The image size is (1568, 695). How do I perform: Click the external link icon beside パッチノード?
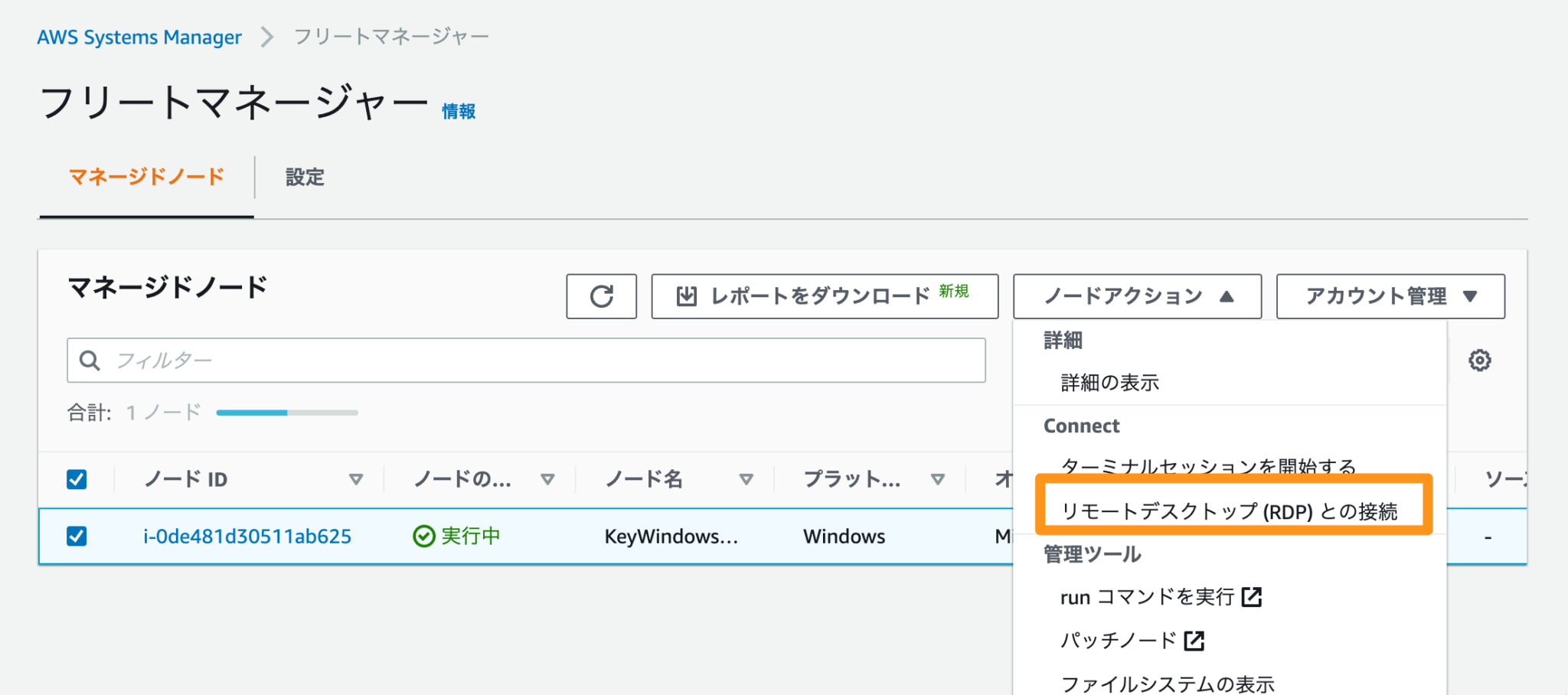click(x=1194, y=641)
